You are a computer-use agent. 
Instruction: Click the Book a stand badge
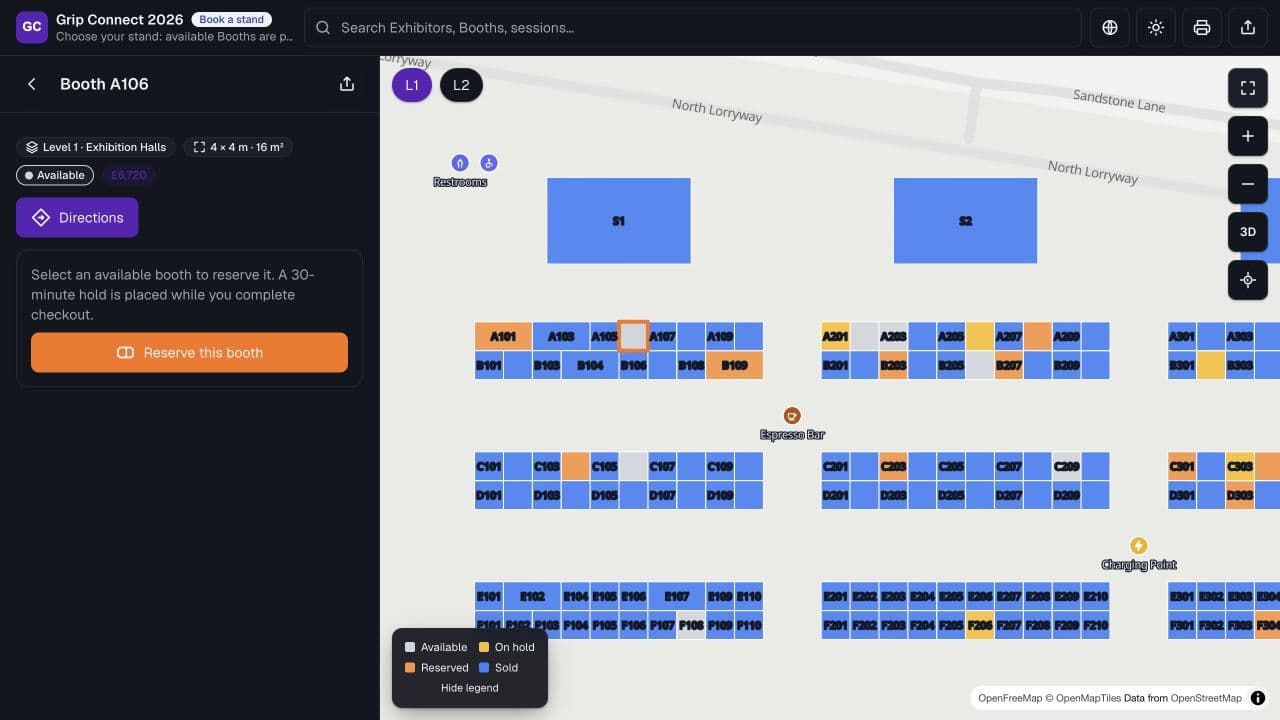click(231, 20)
